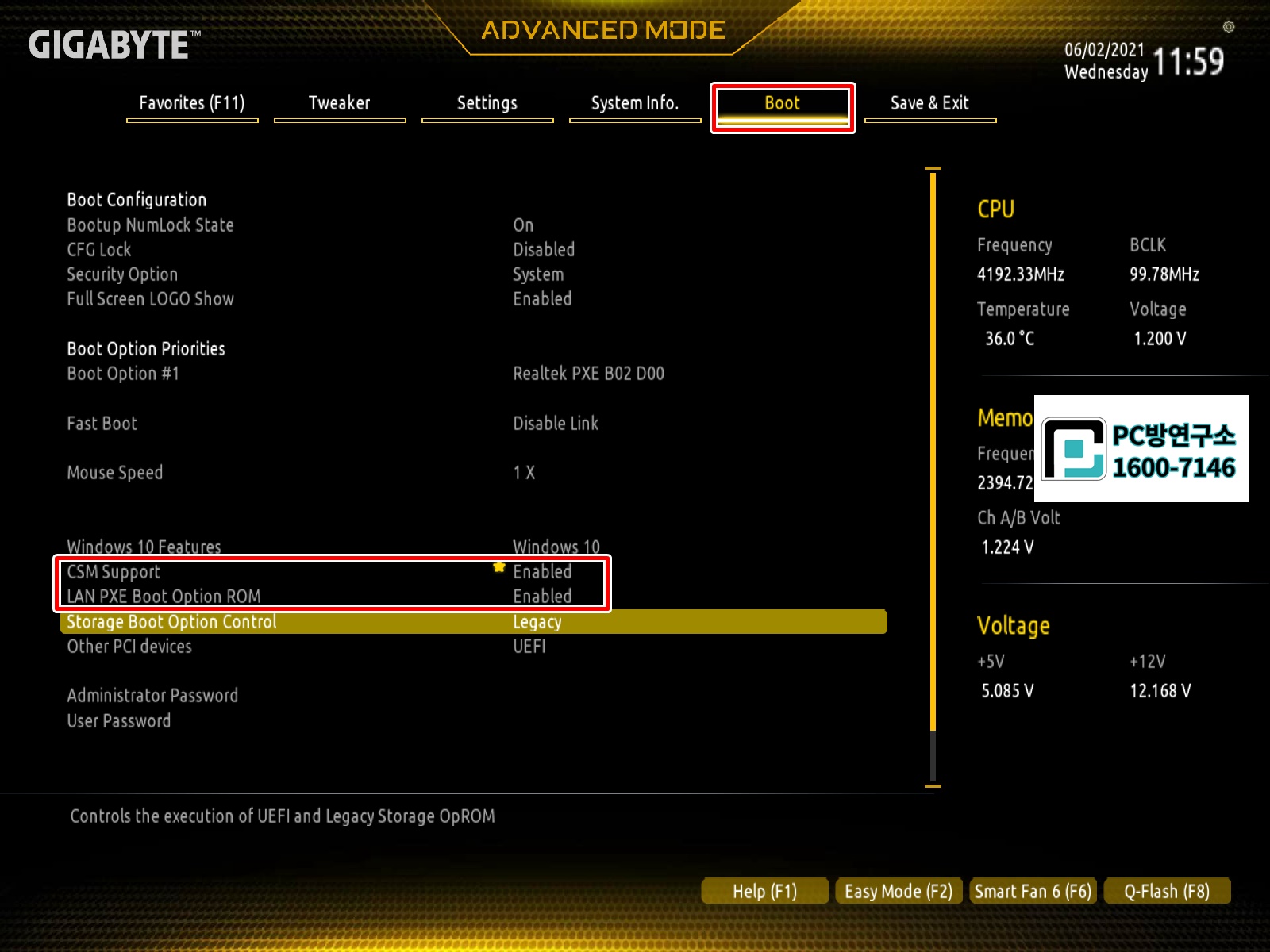Select Full Screen LOGO Show label
This screenshot has height=952, width=1270.
[x=150, y=299]
